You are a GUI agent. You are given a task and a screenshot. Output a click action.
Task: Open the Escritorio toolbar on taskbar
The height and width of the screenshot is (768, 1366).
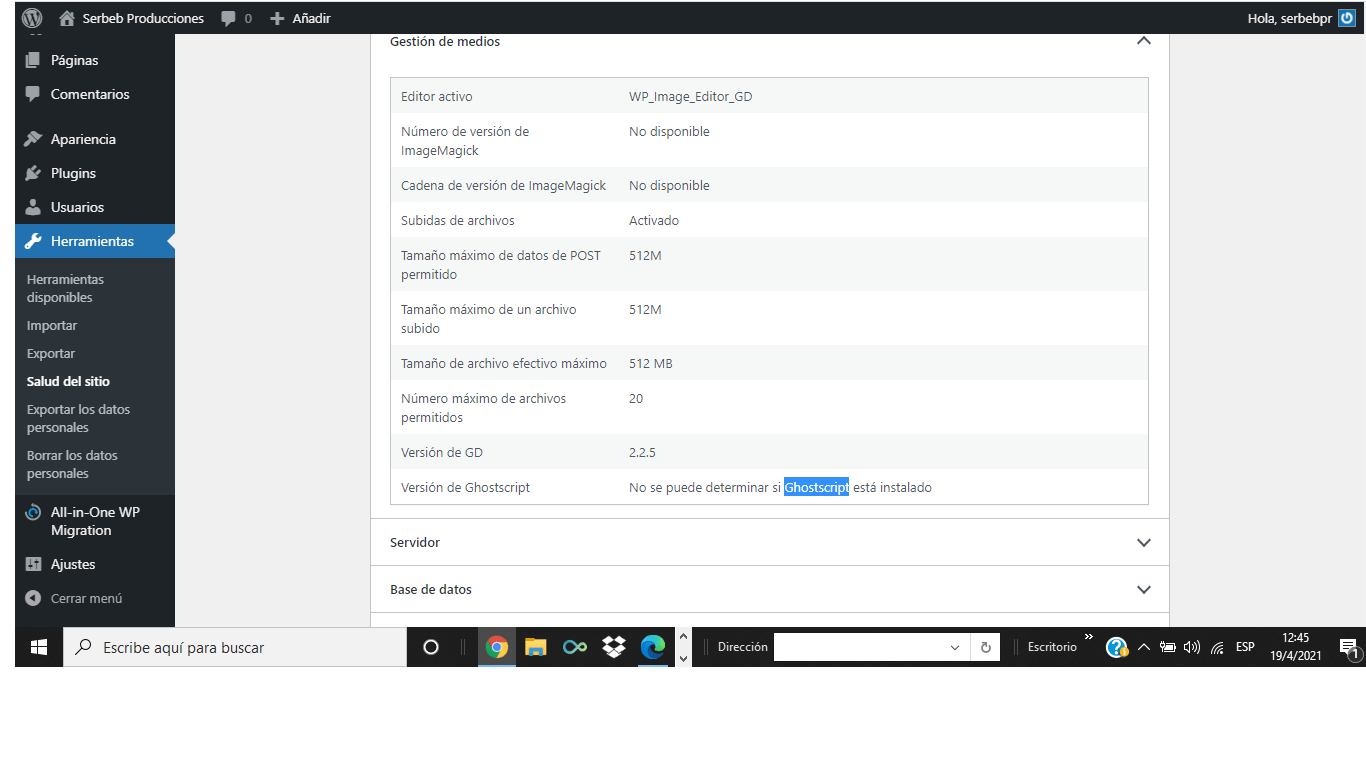pos(1052,647)
